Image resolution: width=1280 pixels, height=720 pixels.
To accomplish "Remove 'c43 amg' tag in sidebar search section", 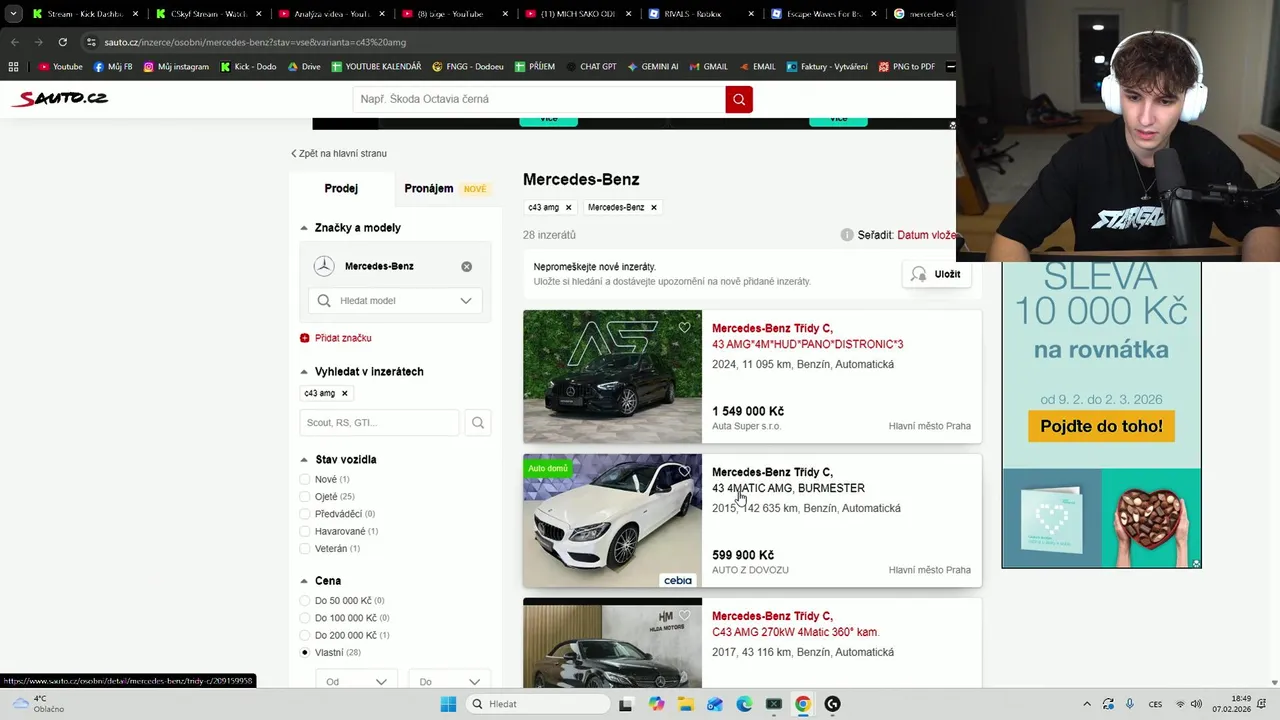I will [344, 394].
